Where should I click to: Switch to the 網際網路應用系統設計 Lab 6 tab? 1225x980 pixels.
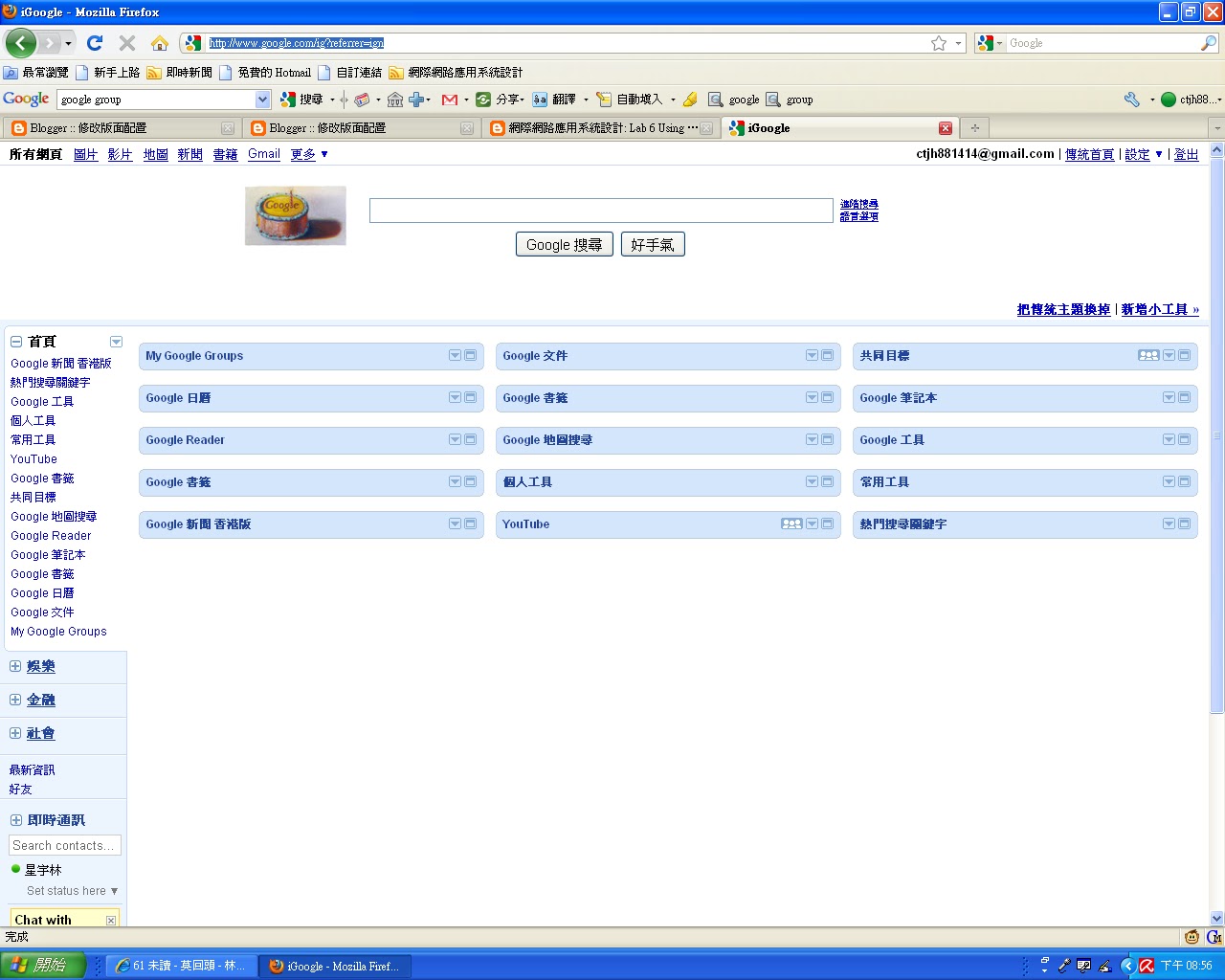pyautogui.click(x=600, y=128)
